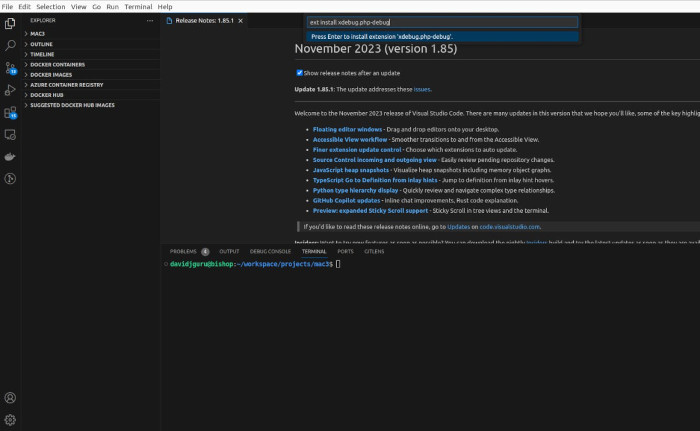
Task: Open the Finer extension update control link
Action: click(357, 150)
